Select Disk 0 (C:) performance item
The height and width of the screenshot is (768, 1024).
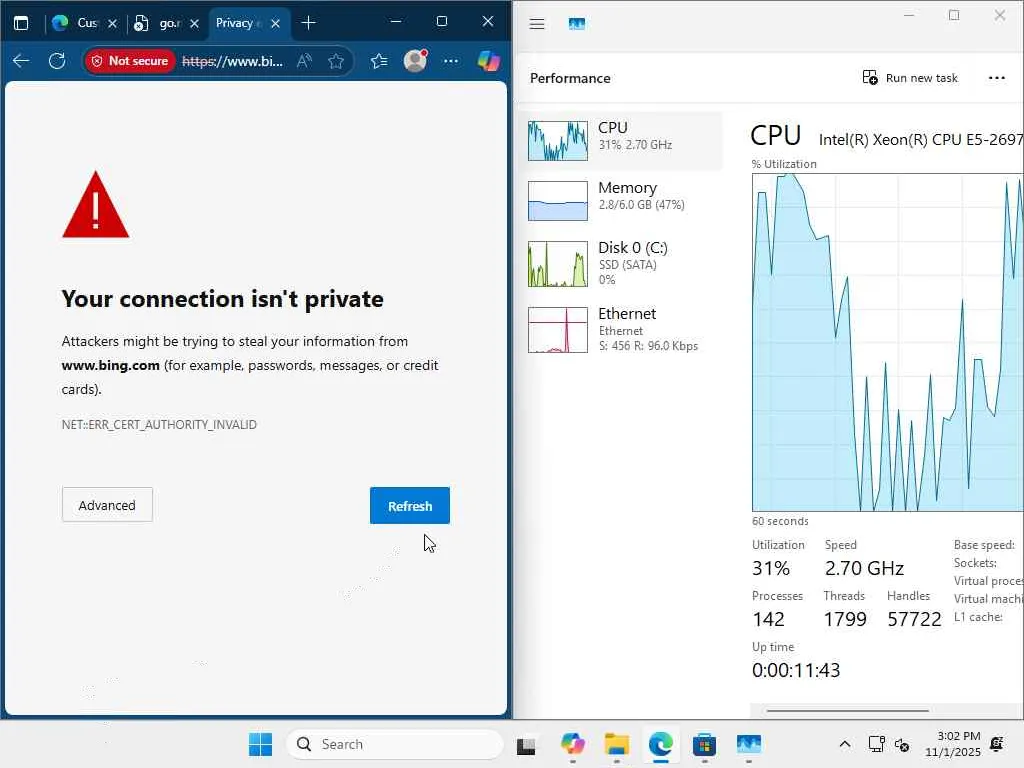pyautogui.click(x=621, y=263)
